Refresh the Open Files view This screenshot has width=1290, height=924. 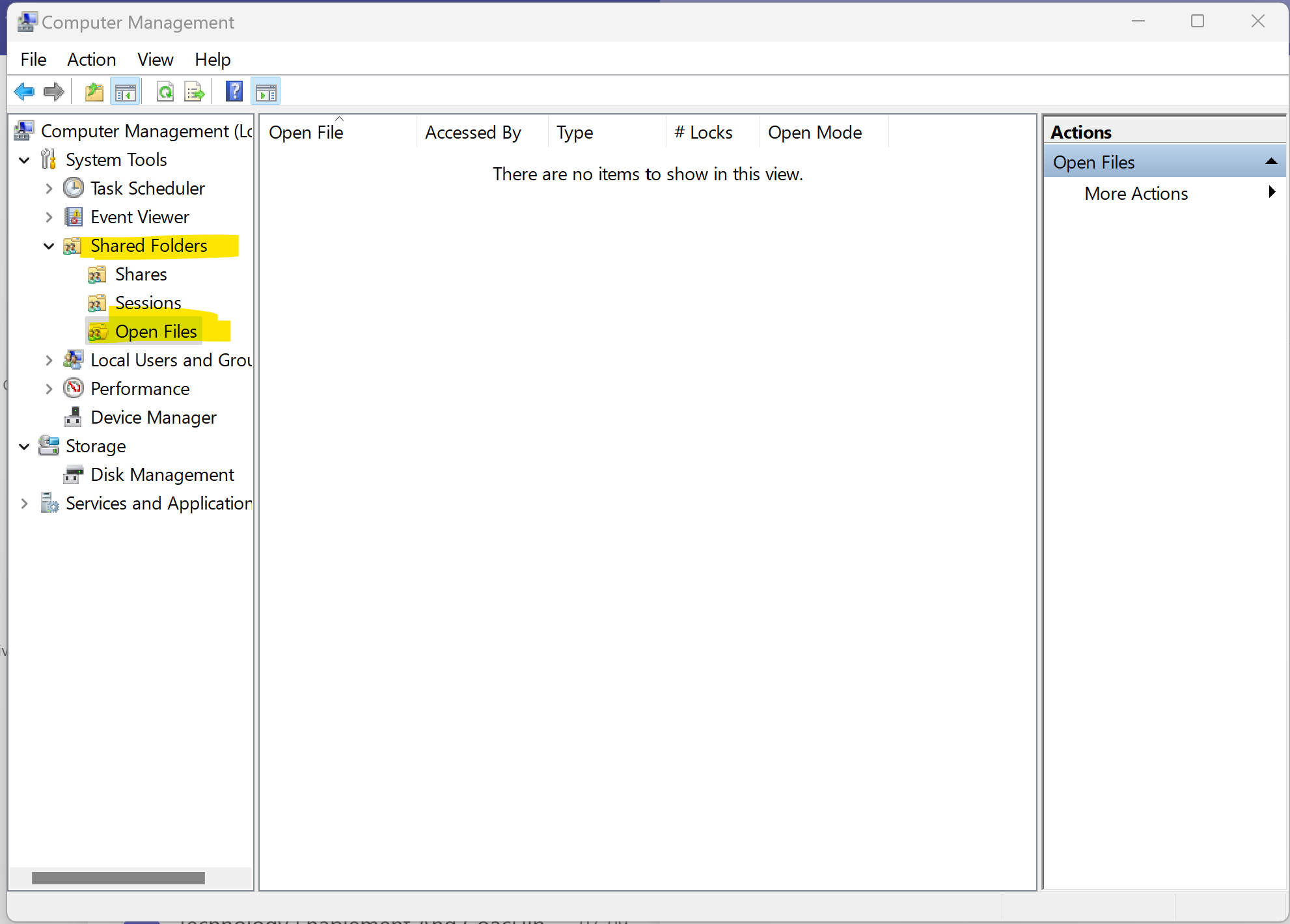165,91
